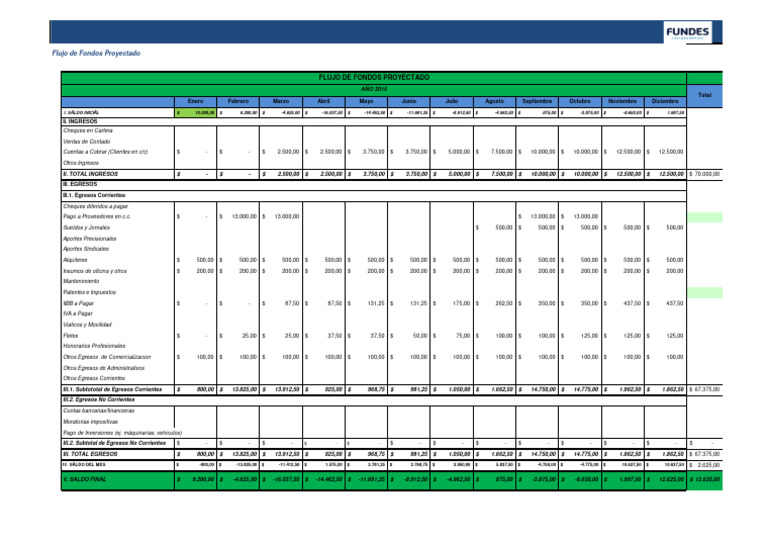Click the 'Agosto' column header

(494, 101)
